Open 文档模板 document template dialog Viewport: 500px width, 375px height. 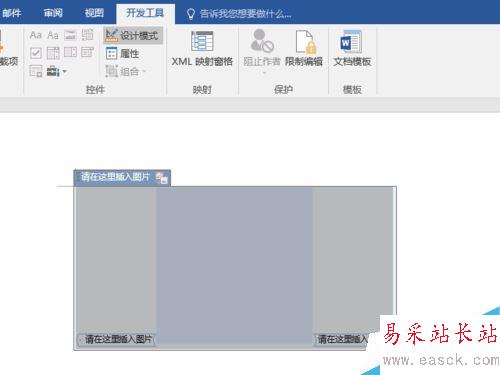[x=352, y=48]
